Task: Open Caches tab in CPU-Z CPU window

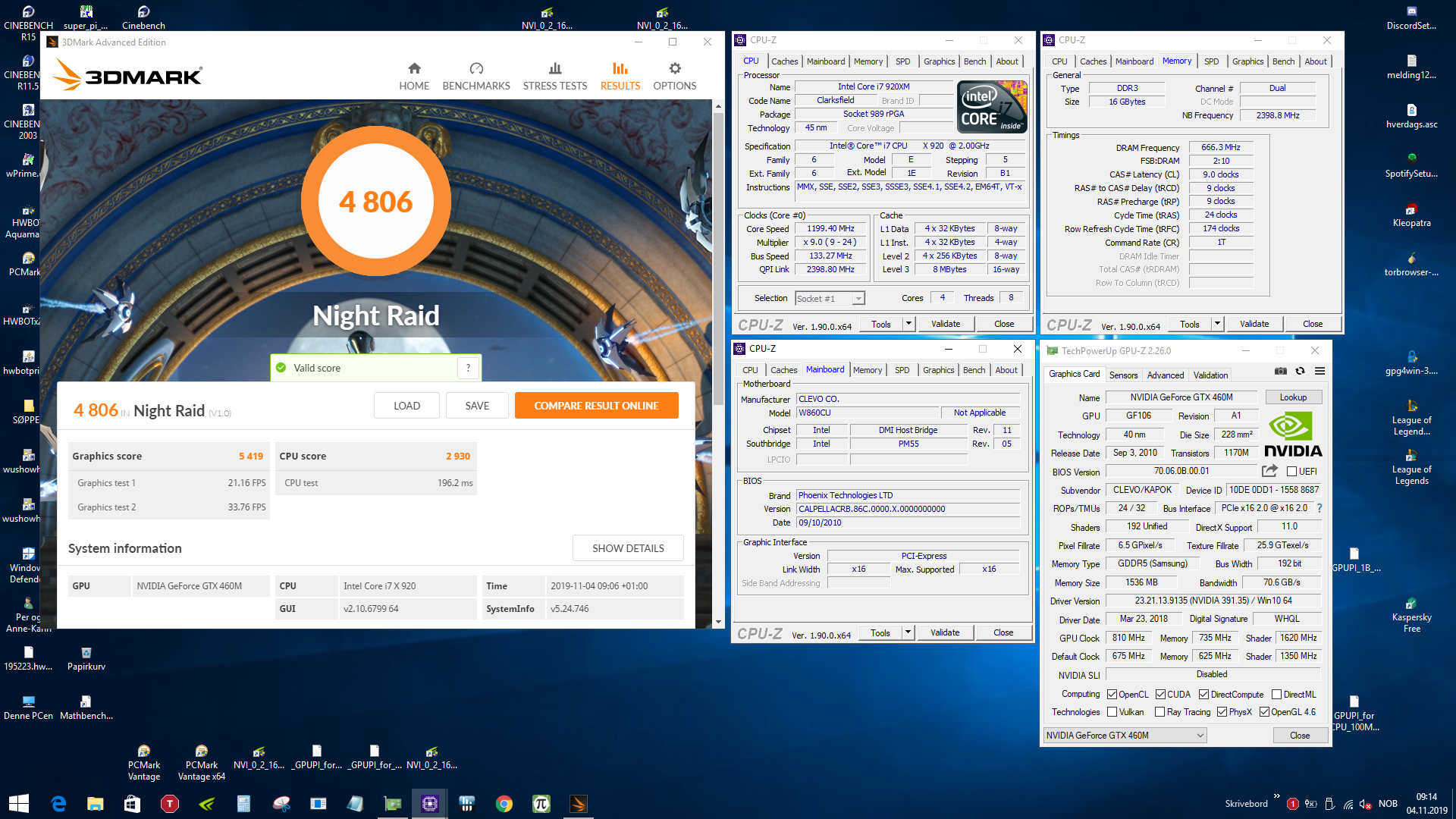Action: (784, 61)
